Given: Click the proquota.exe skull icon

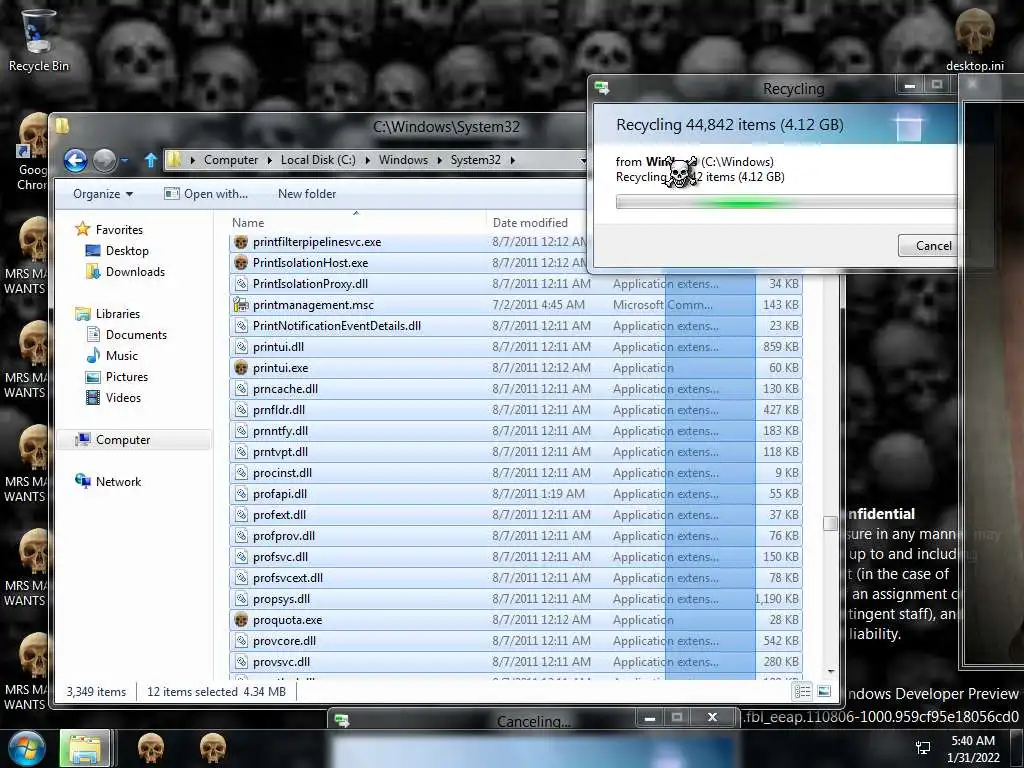Looking at the screenshot, I should coord(241,620).
